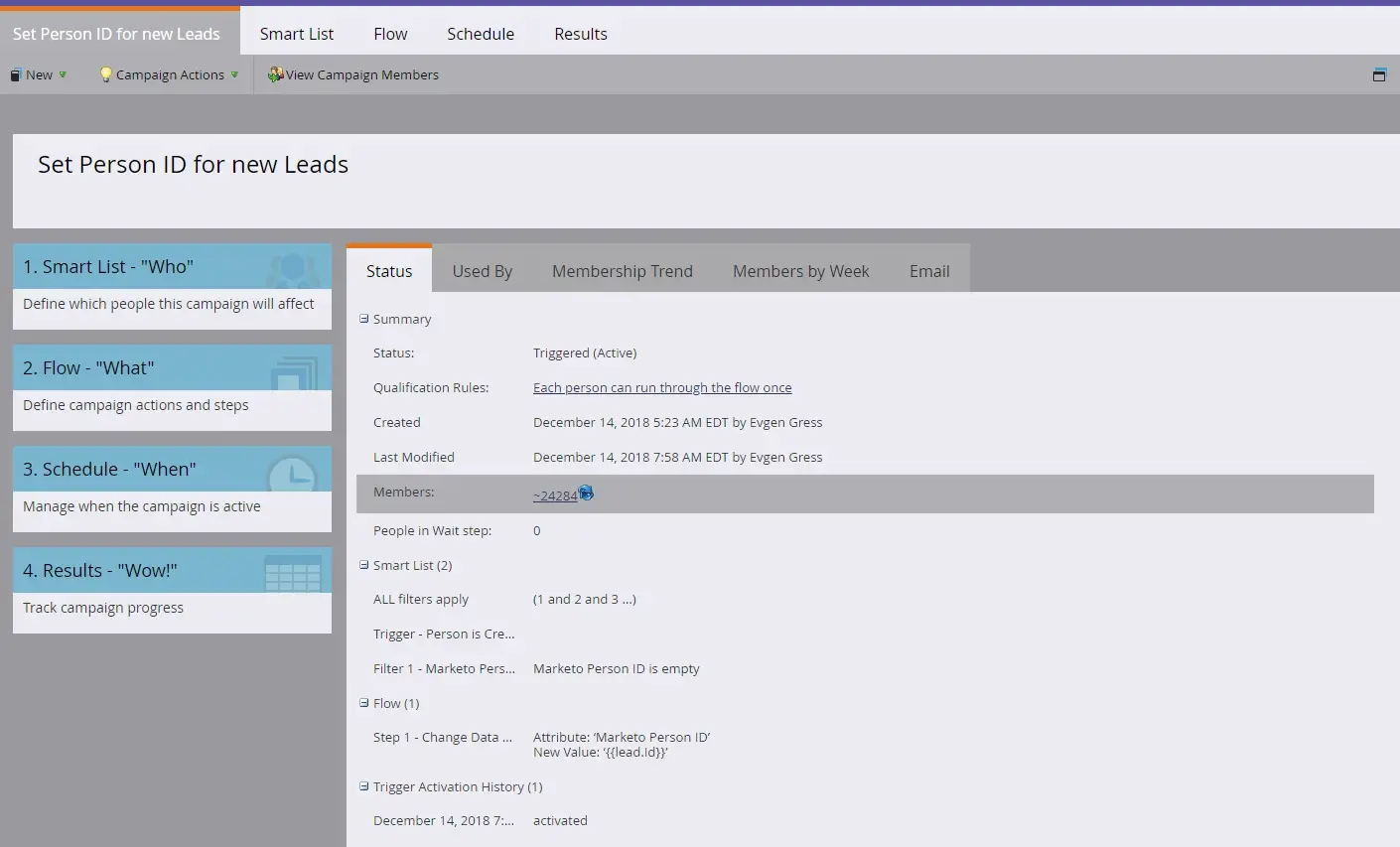Open the ~24284 members link
This screenshot has height=847, width=1400.
555,495
